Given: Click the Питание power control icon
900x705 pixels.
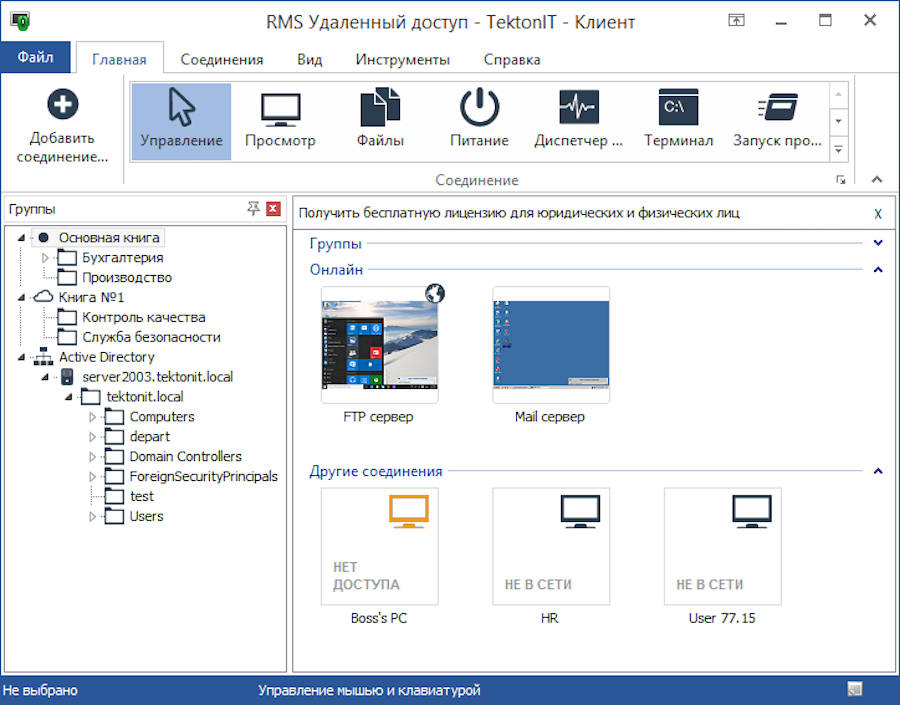Looking at the screenshot, I should tap(479, 108).
